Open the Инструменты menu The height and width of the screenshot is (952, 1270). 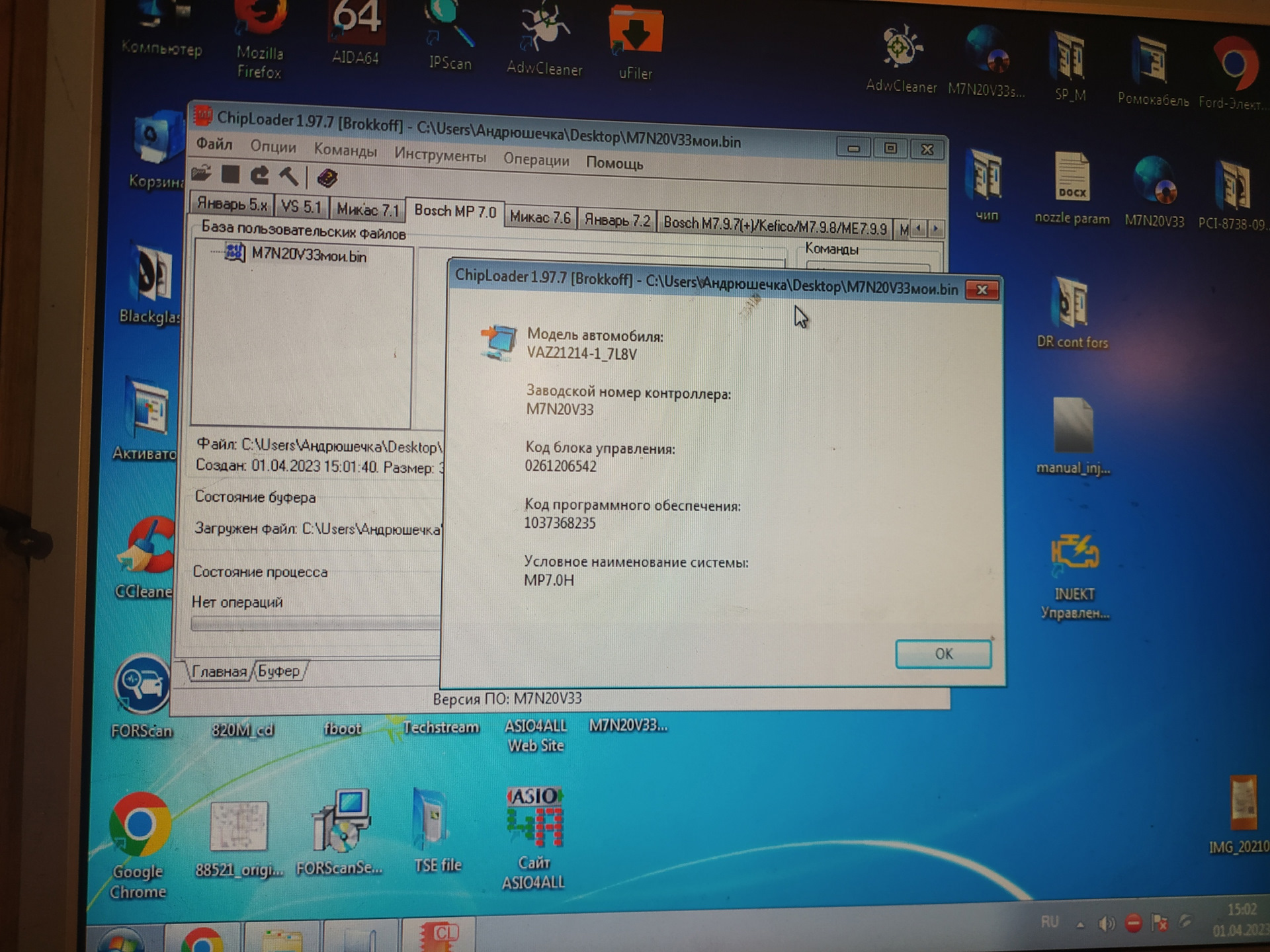point(440,155)
